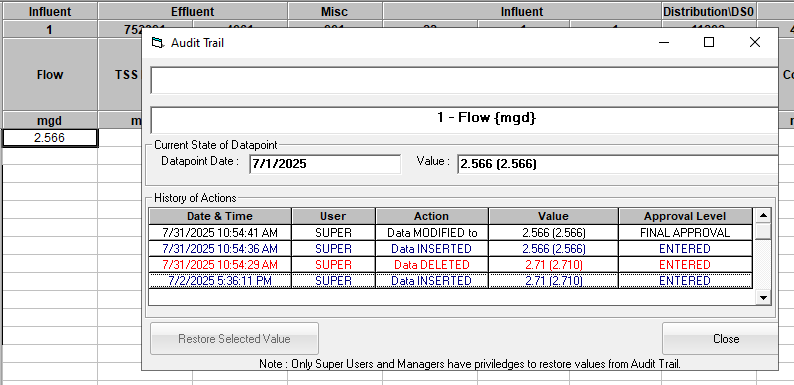The height and width of the screenshot is (385, 794).
Task: Click the Flow column header in spreadsheet
Action: 50,74
